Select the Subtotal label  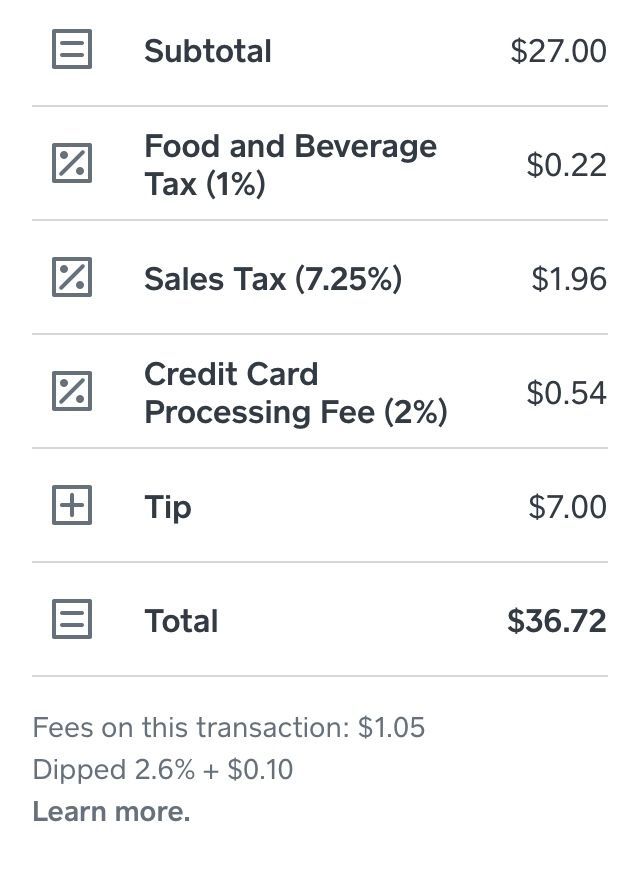click(208, 51)
